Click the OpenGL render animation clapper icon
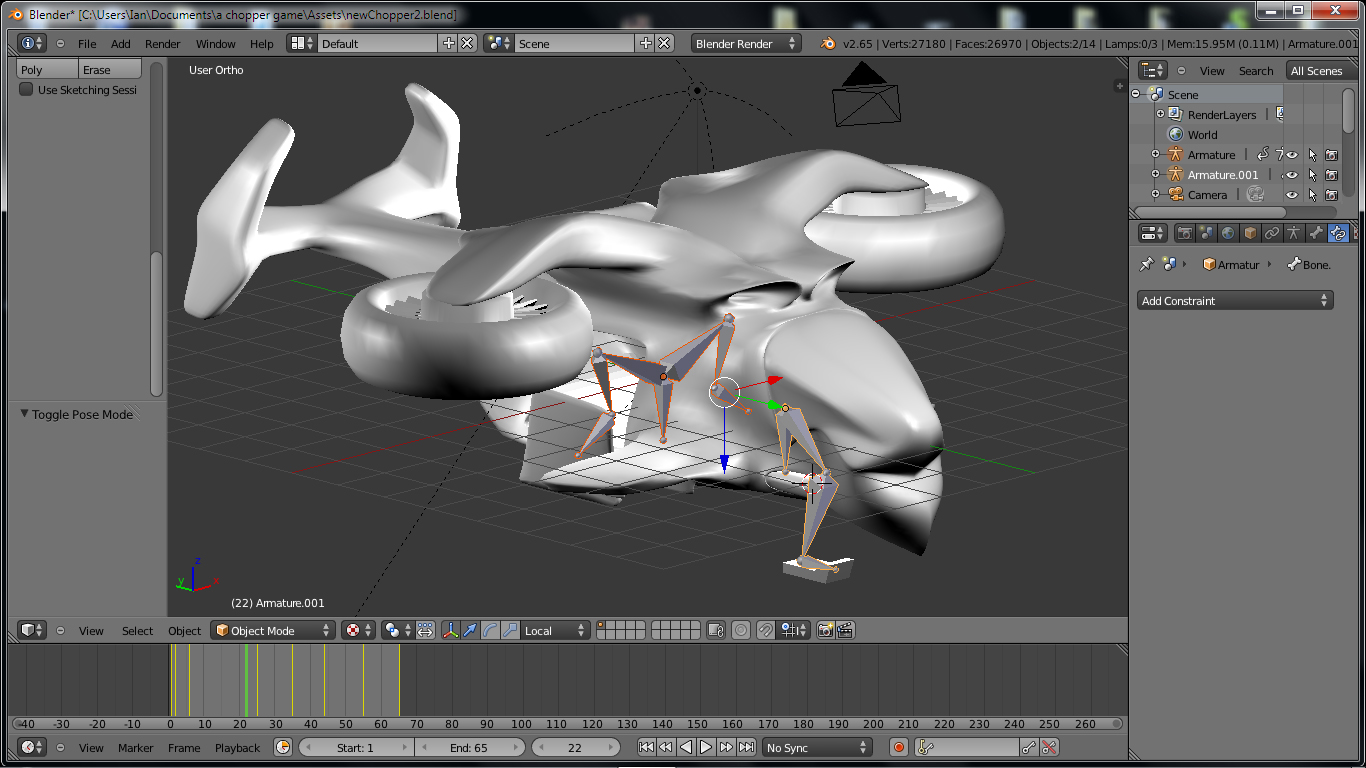 [845, 630]
